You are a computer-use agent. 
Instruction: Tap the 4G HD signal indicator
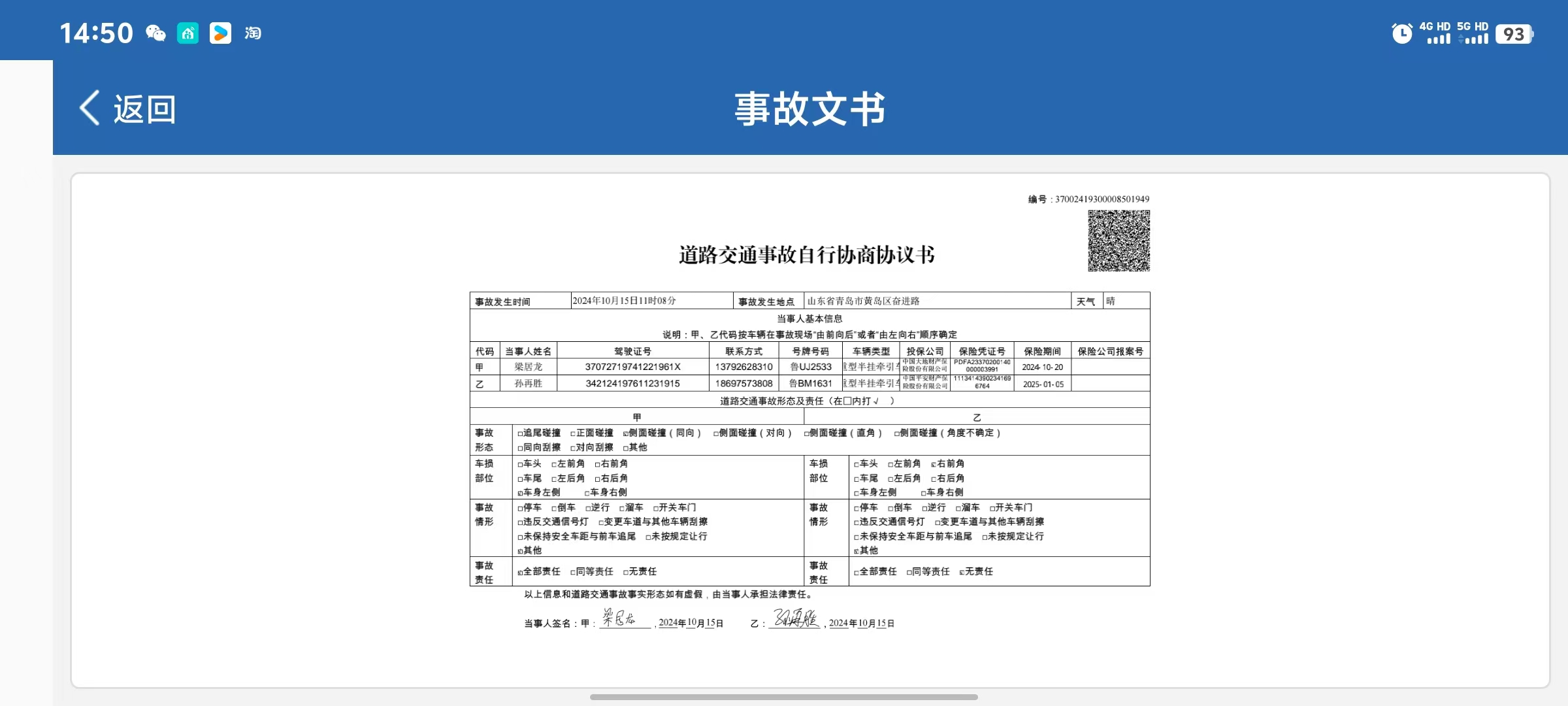pyautogui.click(x=1435, y=33)
